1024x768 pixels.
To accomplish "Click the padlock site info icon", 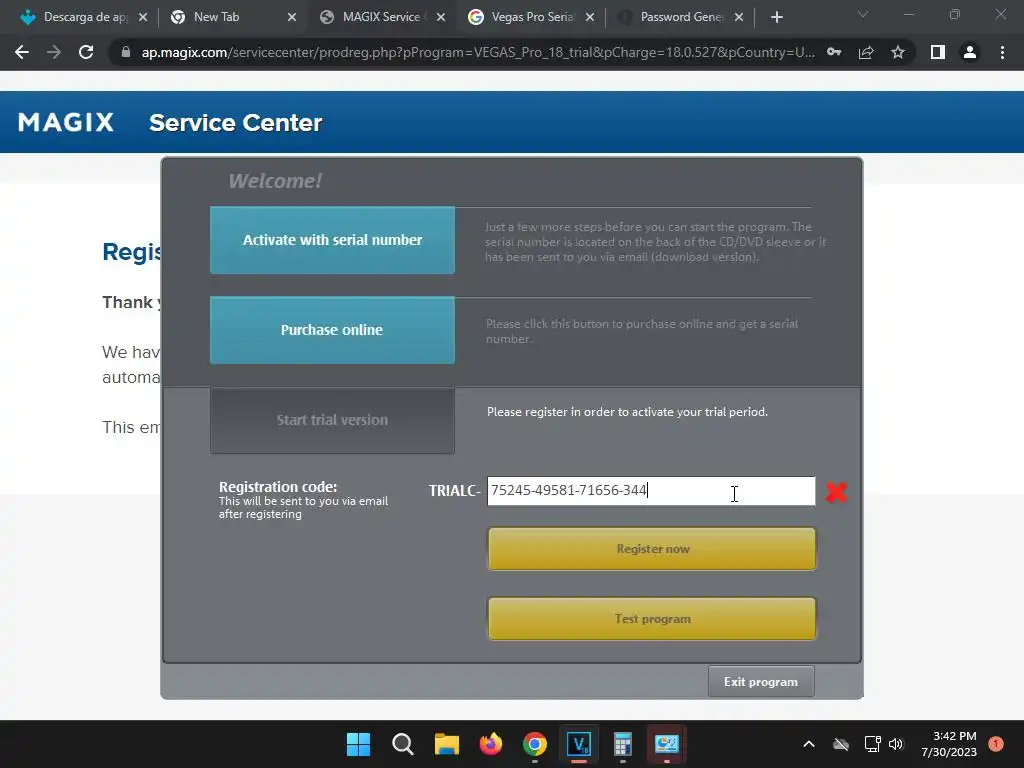I will 126,52.
